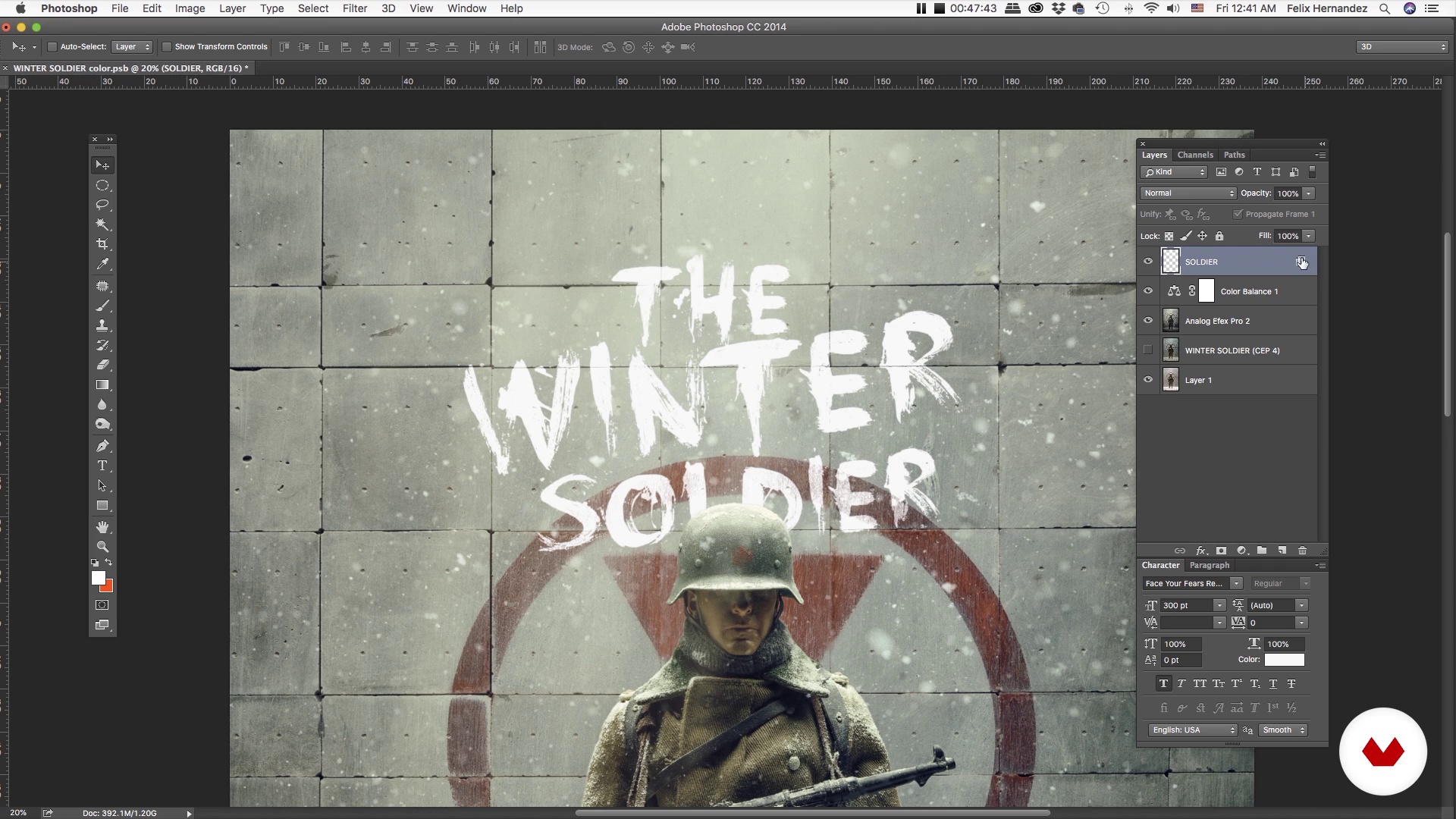Select the Rectangle shape tool
The height and width of the screenshot is (819, 1456).
click(x=102, y=505)
